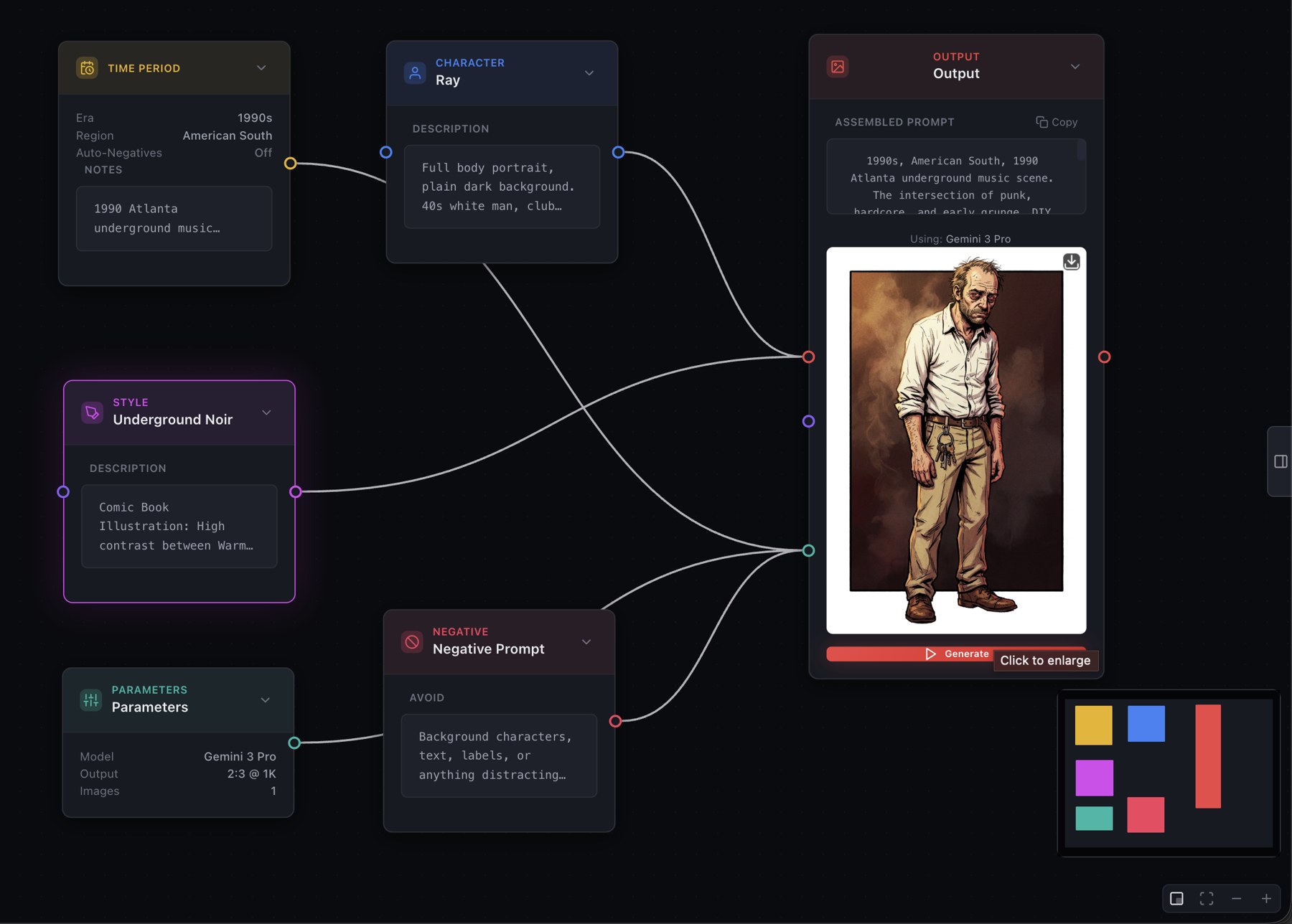The height and width of the screenshot is (924, 1292).
Task: Click the Character node left blue port
Action: [386, 152]
